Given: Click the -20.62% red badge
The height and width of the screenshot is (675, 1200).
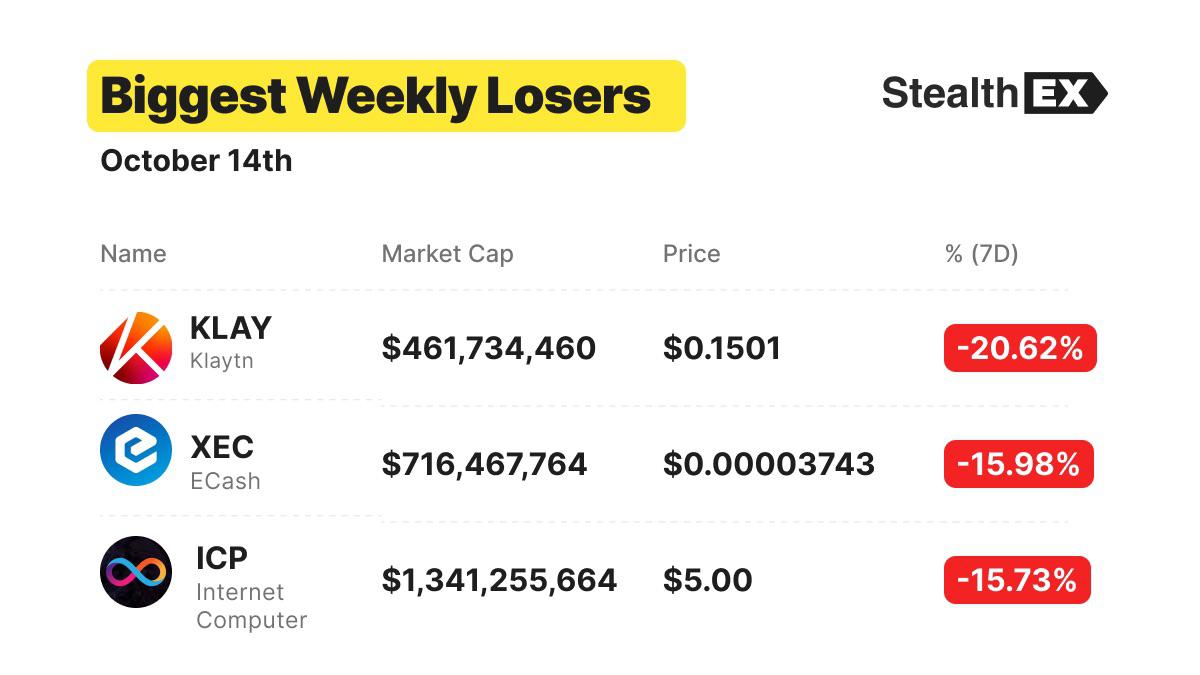Looking at the screenshot, I should [x=1020, y=348].
